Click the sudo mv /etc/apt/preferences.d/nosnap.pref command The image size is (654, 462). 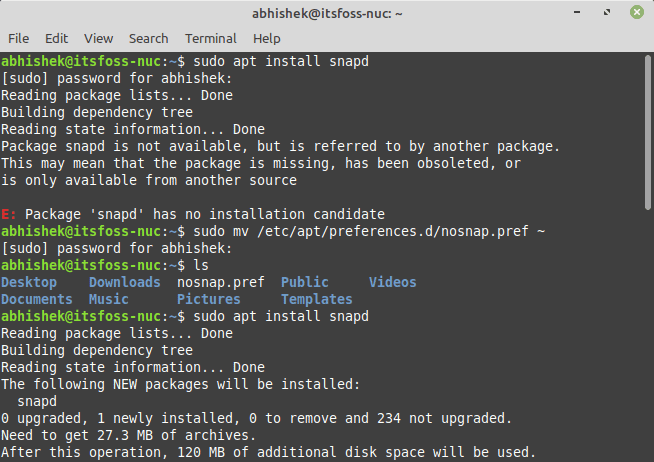point(369,231)
